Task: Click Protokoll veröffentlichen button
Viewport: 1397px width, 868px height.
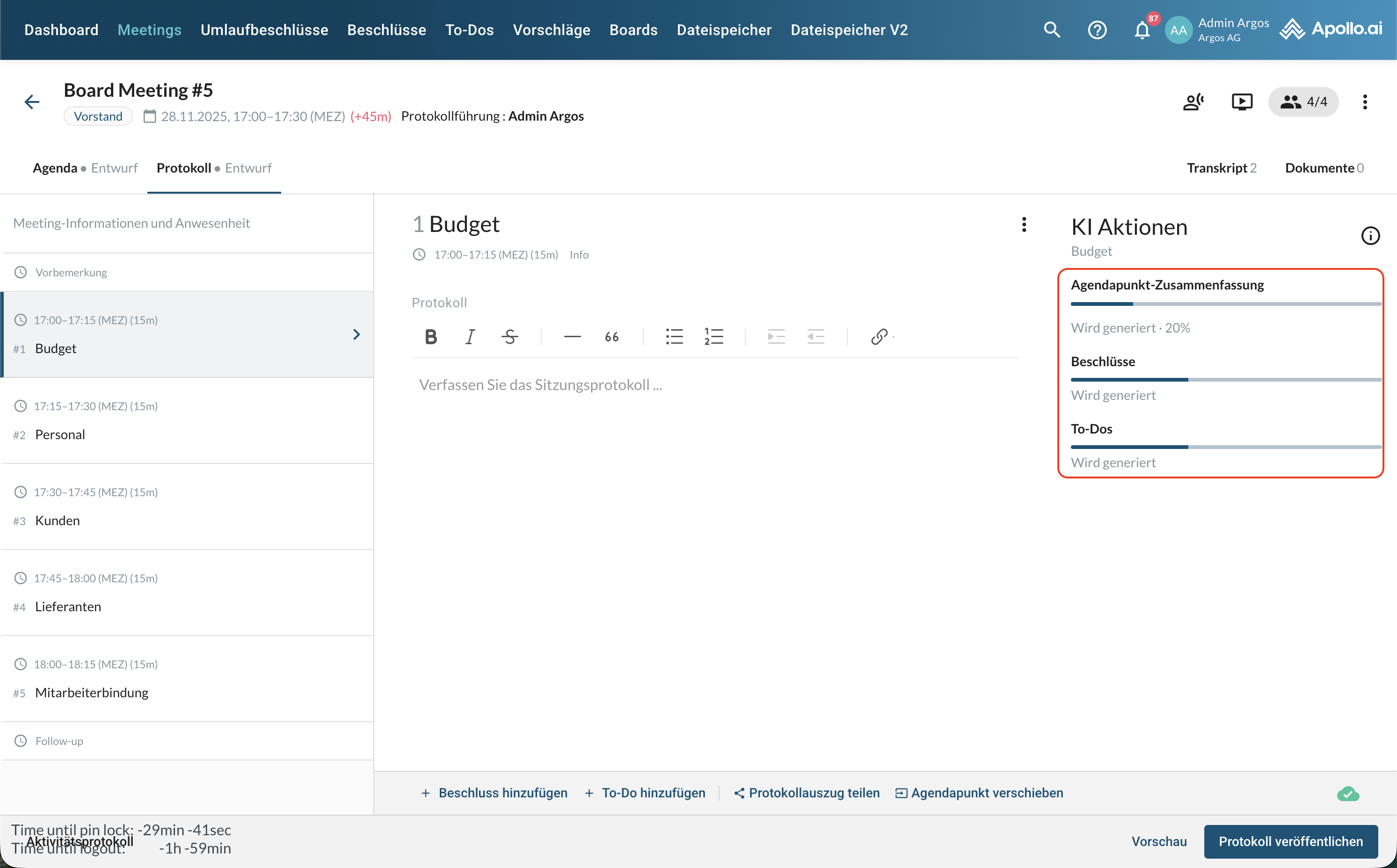Action: (1290, 841)
